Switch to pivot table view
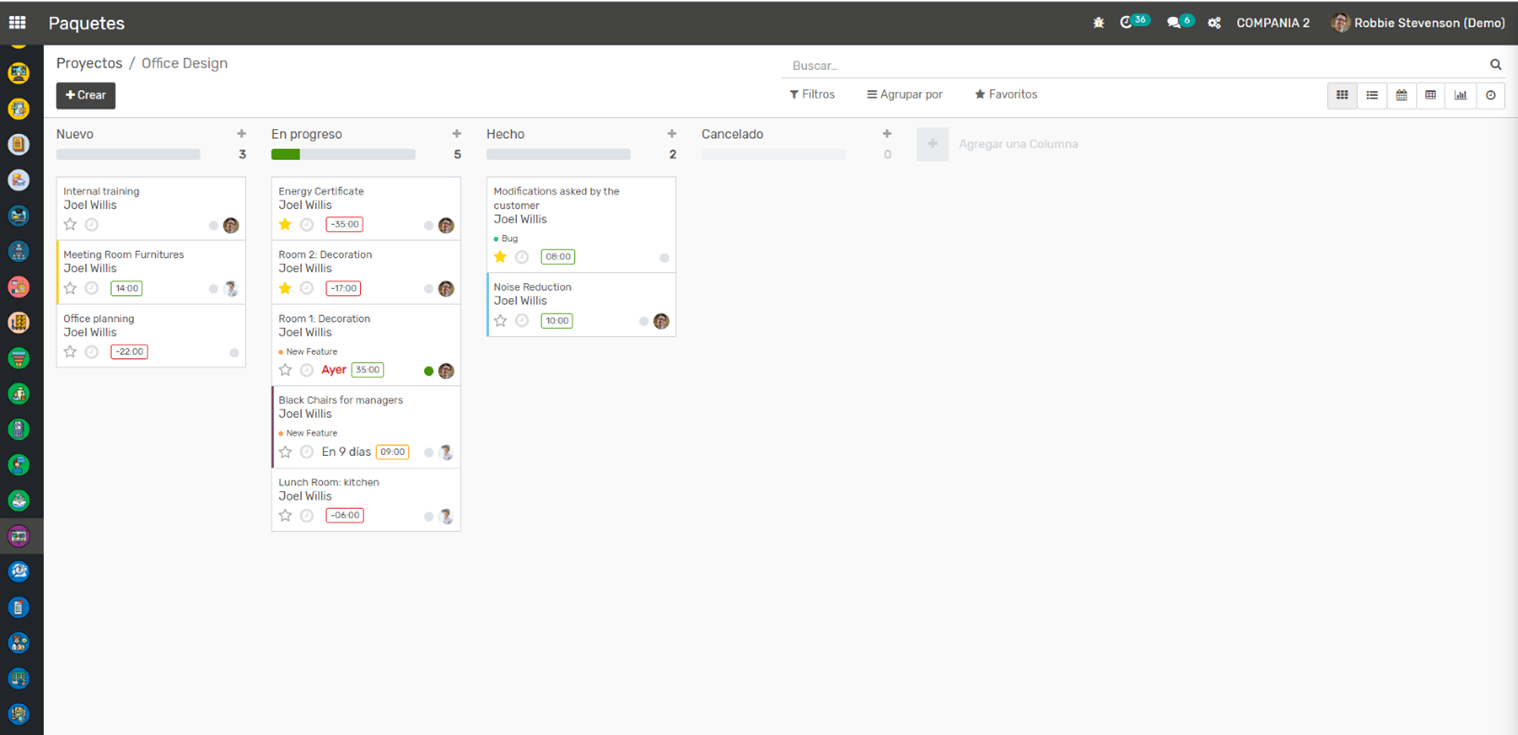 point(1431,95)
